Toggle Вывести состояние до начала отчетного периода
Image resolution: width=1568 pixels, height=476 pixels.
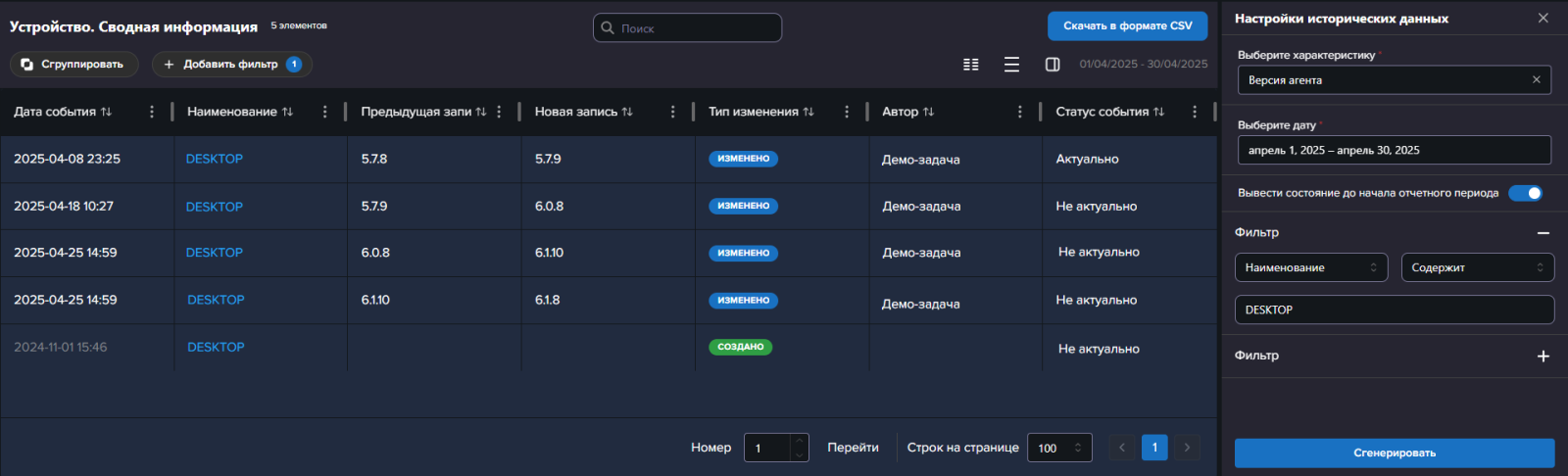tap(1525, 193)
